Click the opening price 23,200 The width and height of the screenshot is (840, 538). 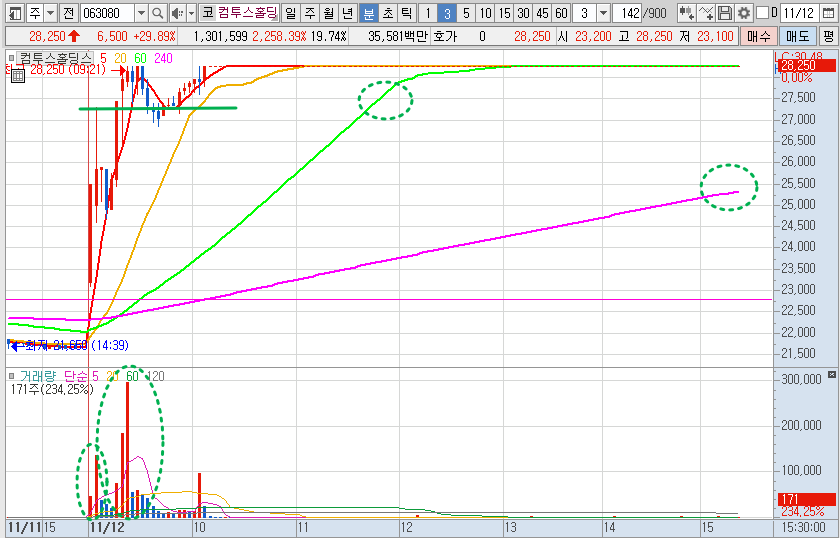click(593, 36)
